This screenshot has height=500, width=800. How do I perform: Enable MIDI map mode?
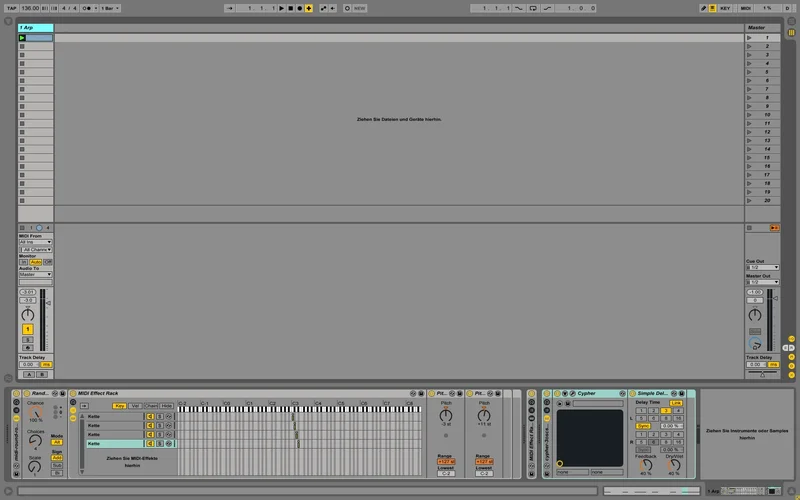click(x=745, y=8)
